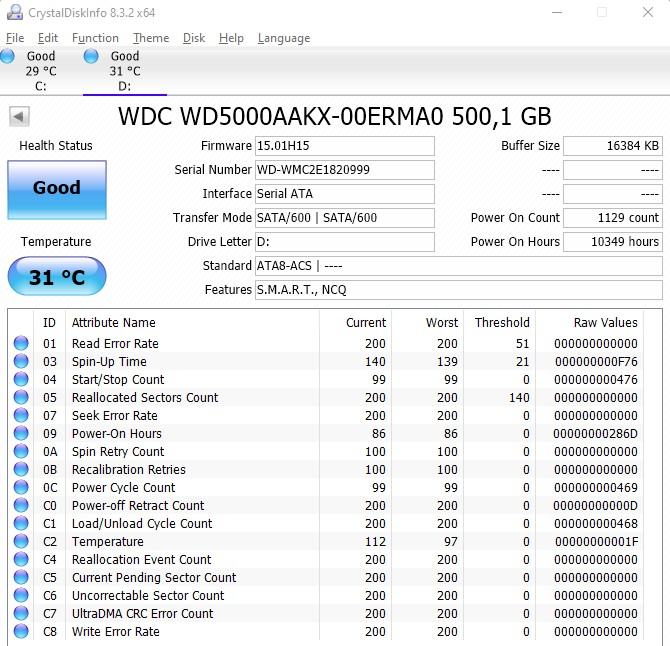Click the status orb for Power-On Hours

pyautogui.click(x=21, y=434)
